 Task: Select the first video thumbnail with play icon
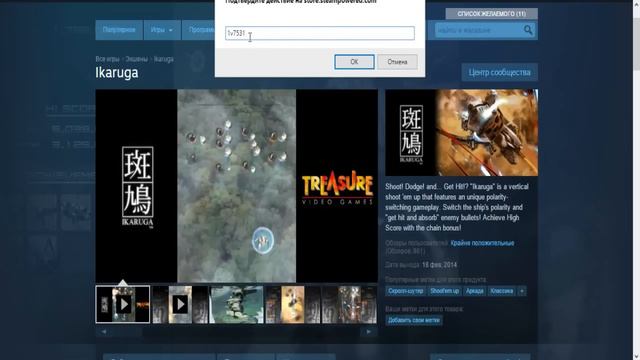coord(123,304)
